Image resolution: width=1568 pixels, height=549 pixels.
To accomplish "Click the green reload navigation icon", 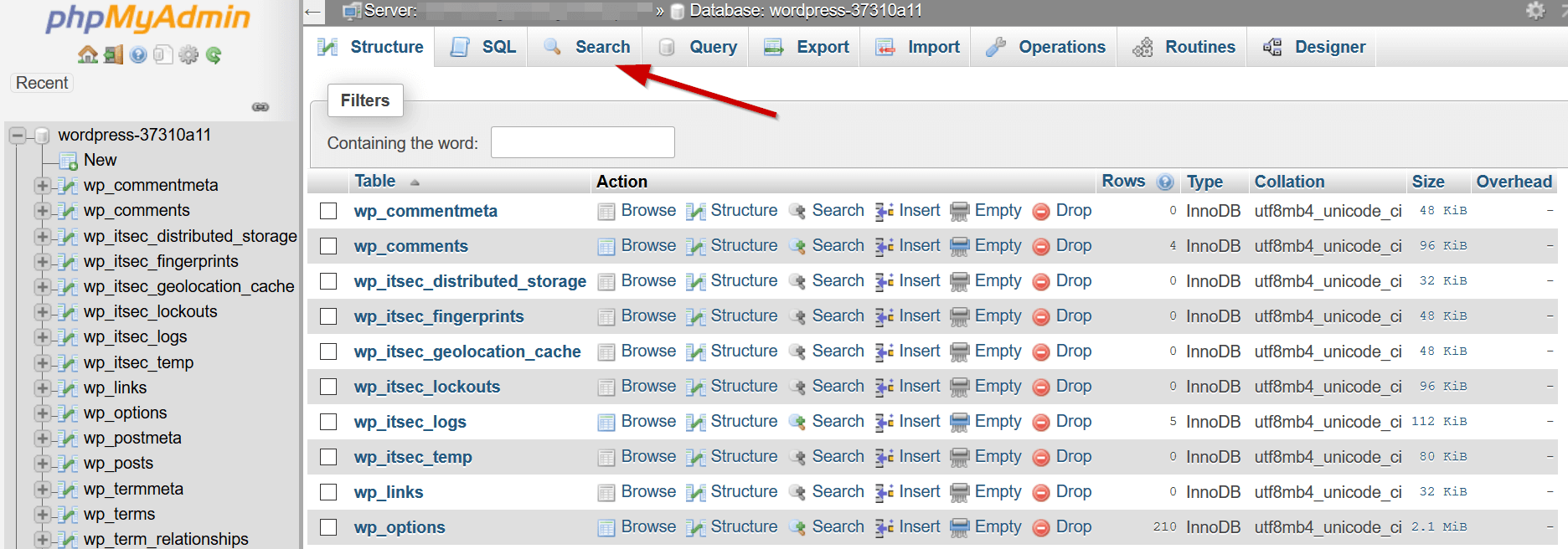I will (214, 55).
